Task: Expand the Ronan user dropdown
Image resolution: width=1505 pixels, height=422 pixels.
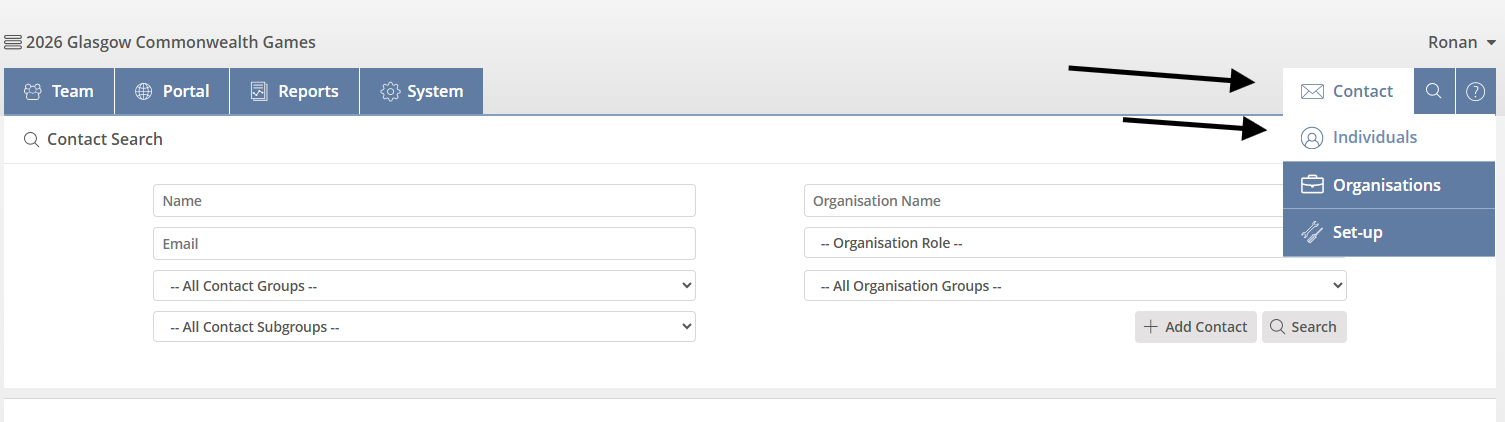Action: [1461, 42]
